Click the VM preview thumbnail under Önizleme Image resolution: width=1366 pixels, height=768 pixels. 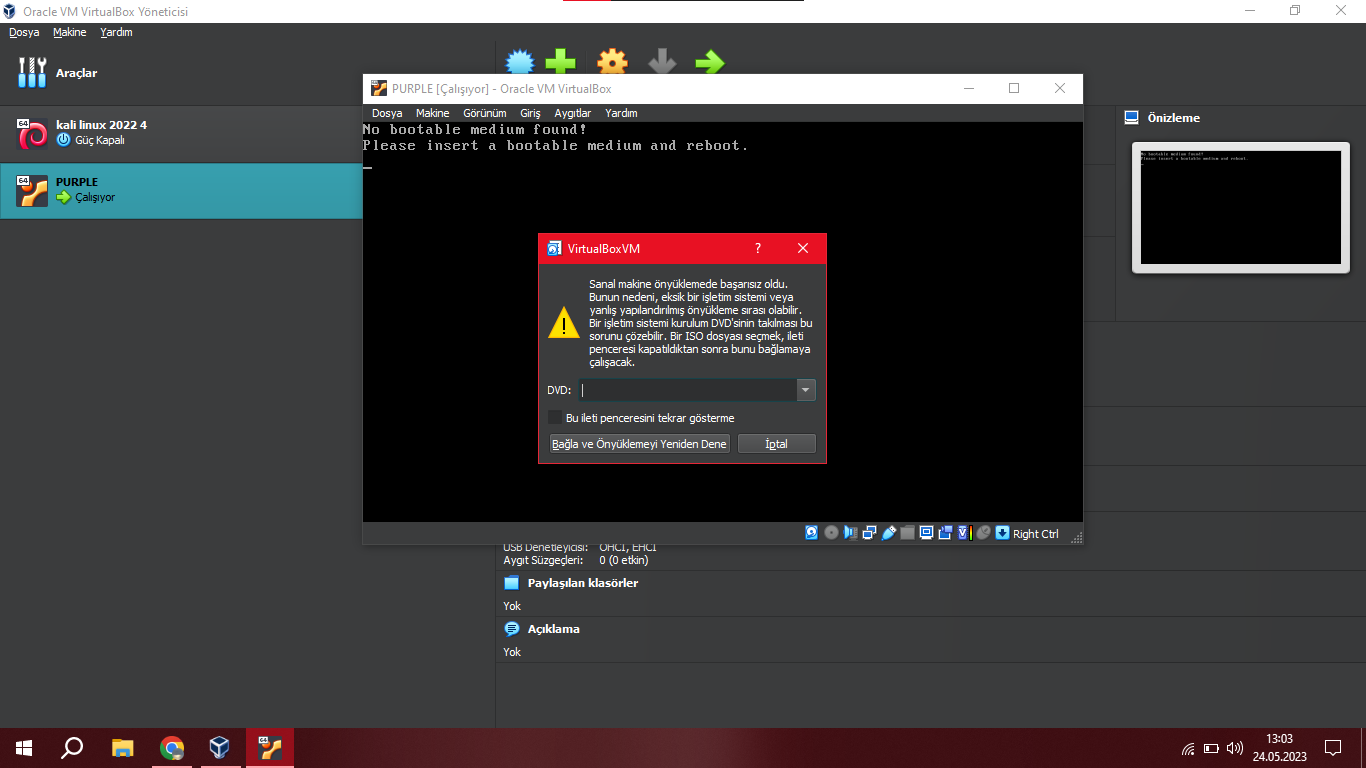(x=1240, y=207)
